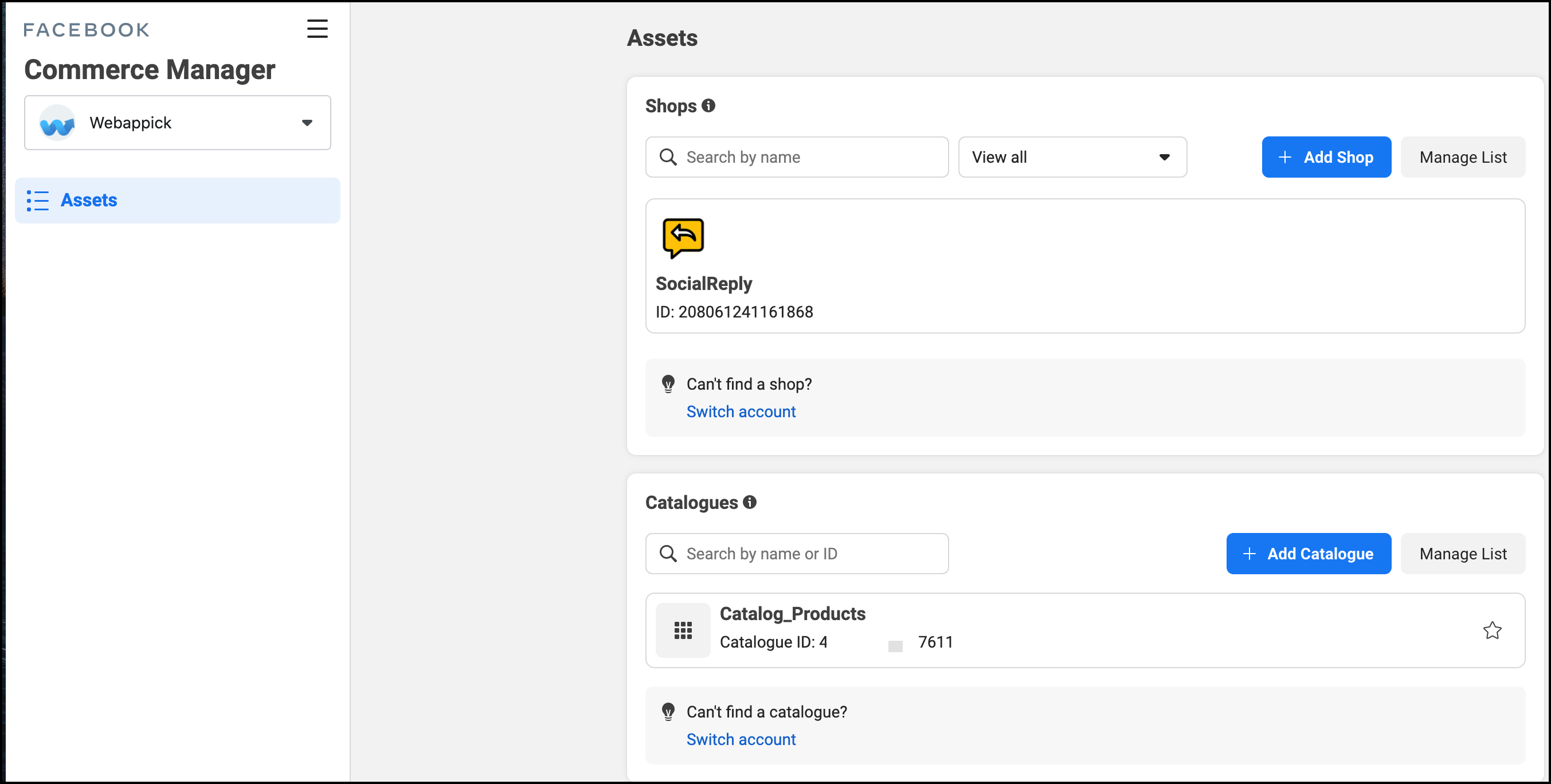Focus the Search by name or ID field

(797, 554)
